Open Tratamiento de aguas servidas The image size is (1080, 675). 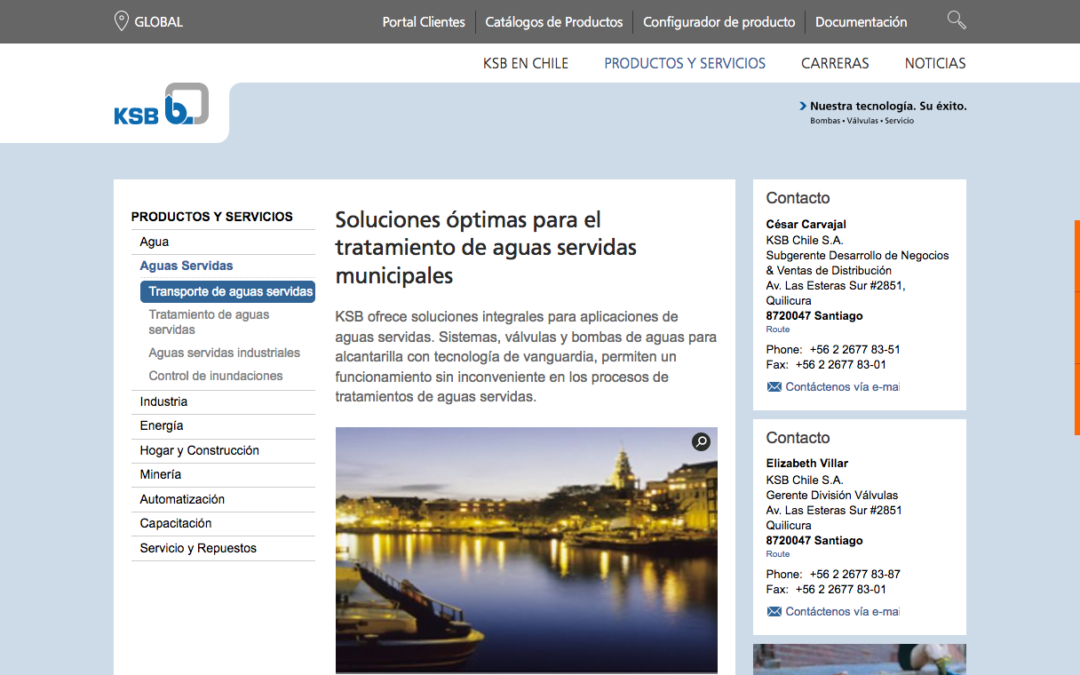pyautogui.click(x=209, y=322)
